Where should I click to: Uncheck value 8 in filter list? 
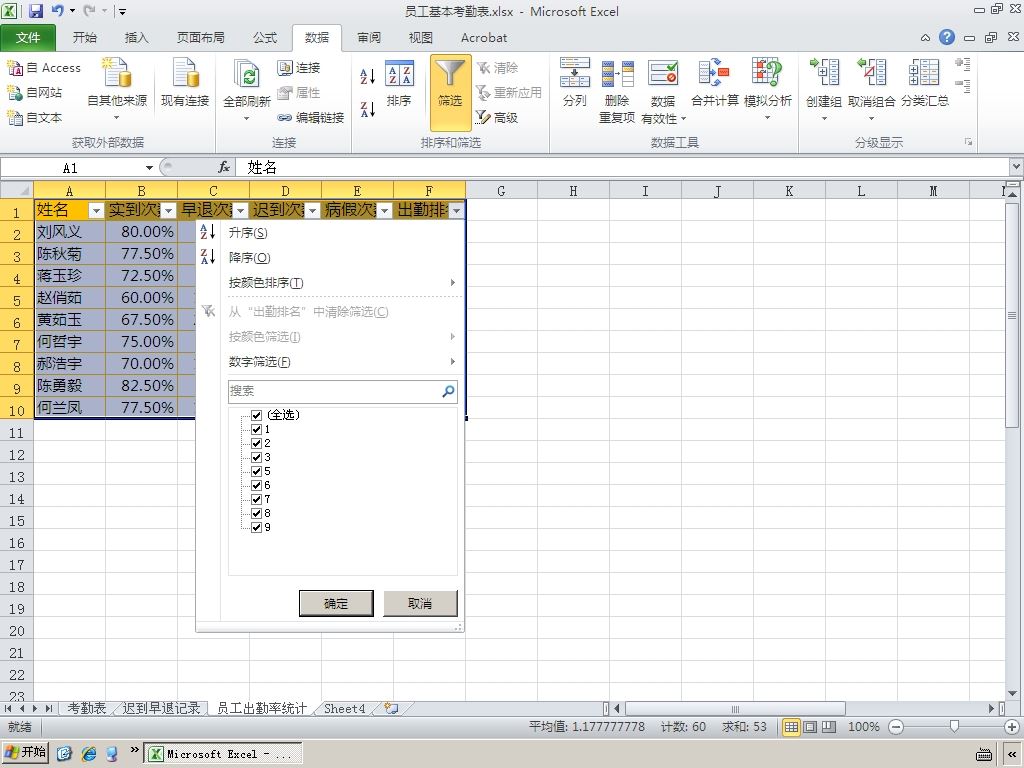pos(257,513)
